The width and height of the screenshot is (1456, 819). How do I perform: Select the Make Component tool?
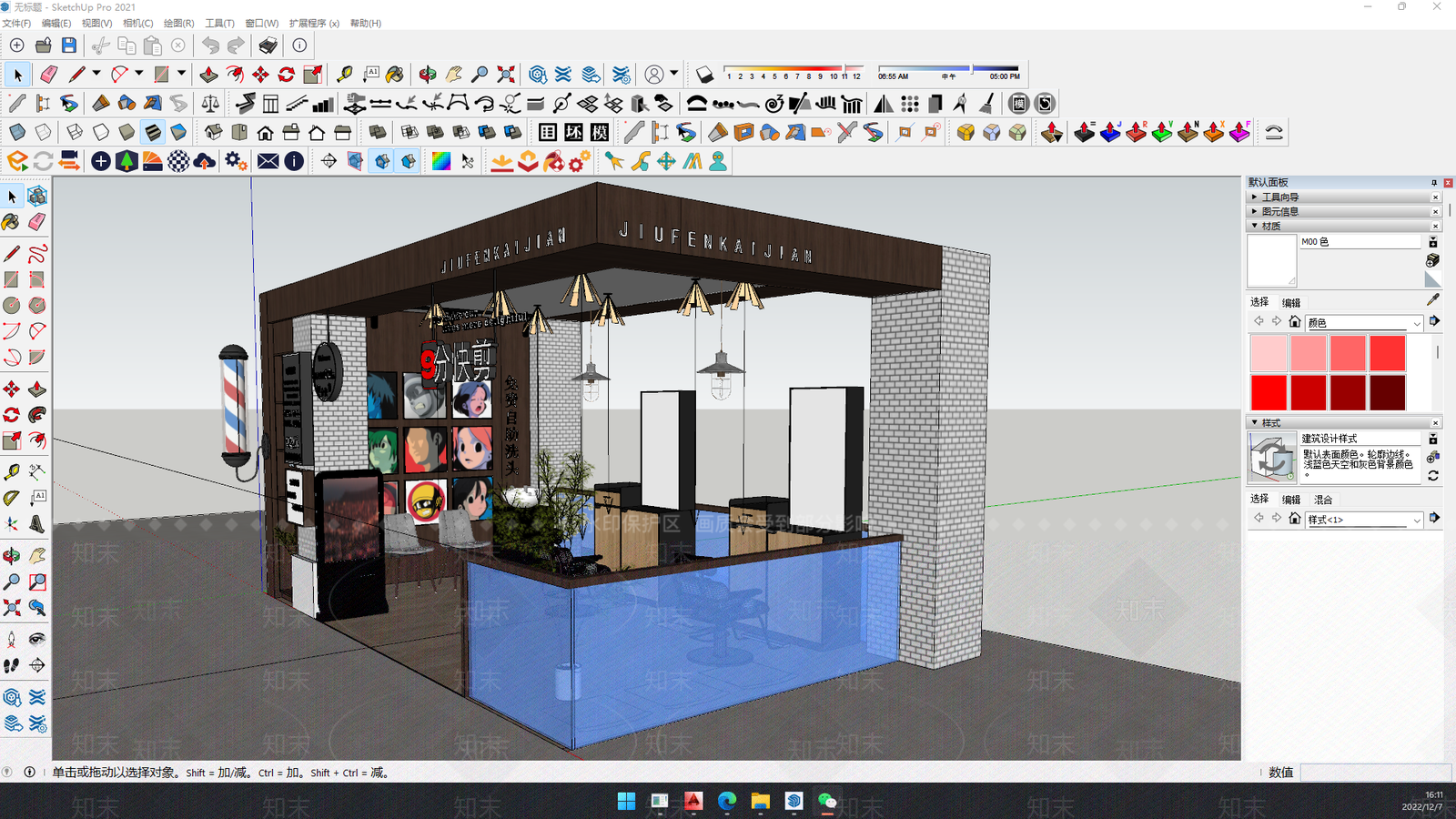pos(37,196)
